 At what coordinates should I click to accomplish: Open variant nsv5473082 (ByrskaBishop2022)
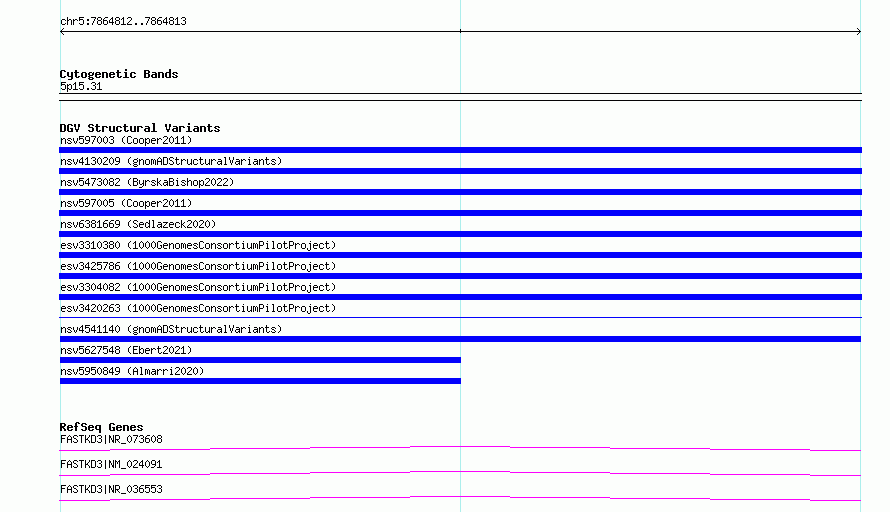click(147, 182)
